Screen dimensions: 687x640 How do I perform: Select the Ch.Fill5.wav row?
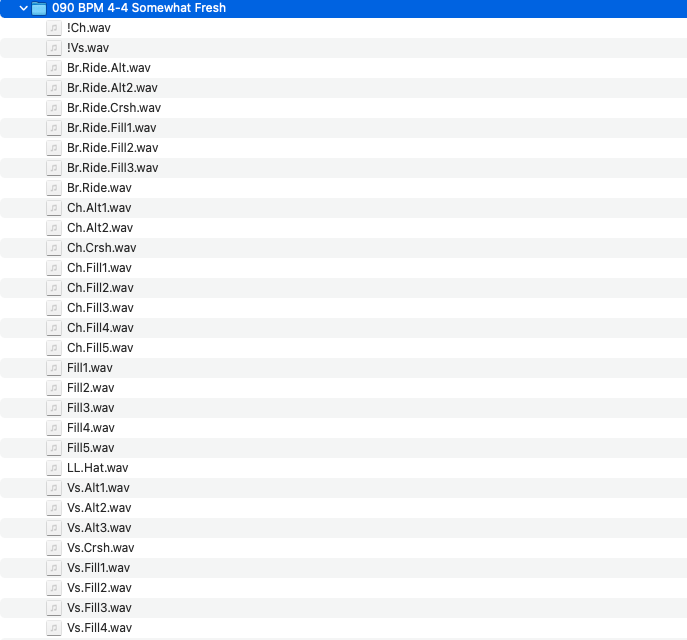click(100, 348)
